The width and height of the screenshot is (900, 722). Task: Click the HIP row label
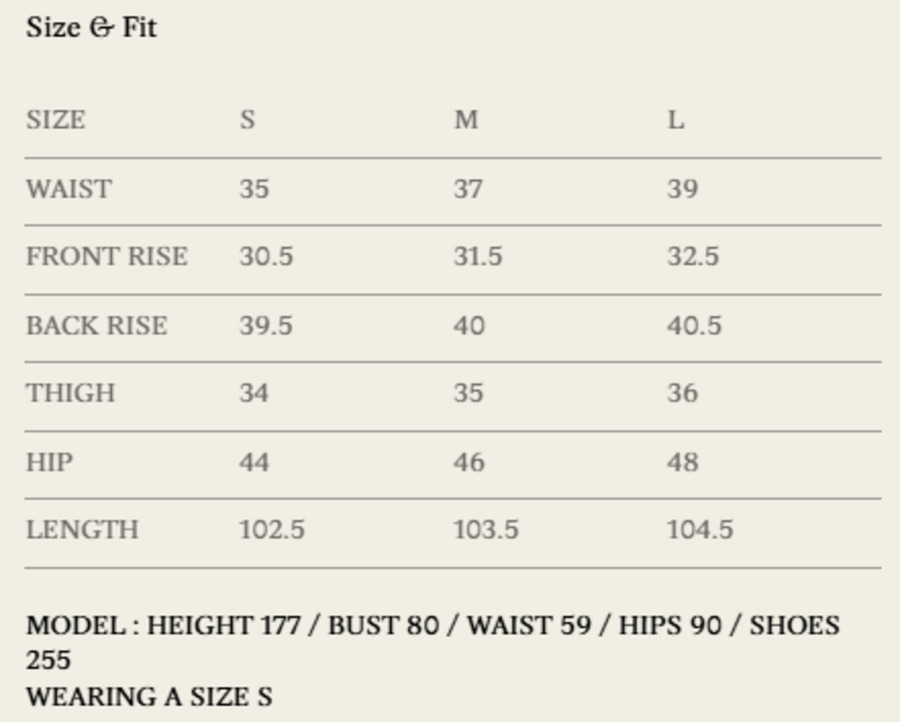(x=49, y=462)
